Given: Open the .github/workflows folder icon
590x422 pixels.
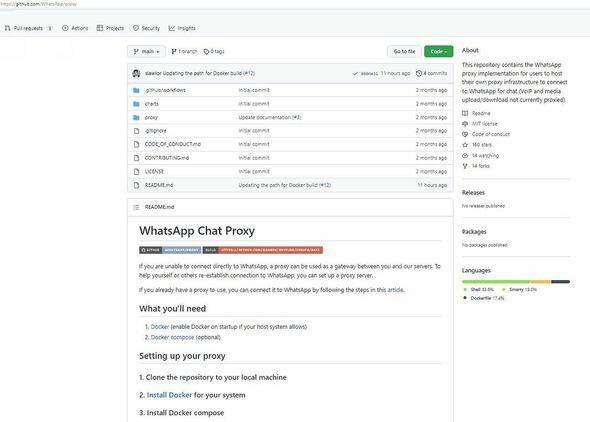Looking at the screenshot, I should coord(136,90).
